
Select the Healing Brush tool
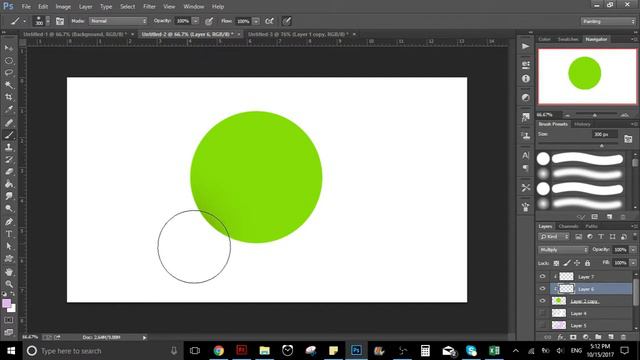pos(9,122)
